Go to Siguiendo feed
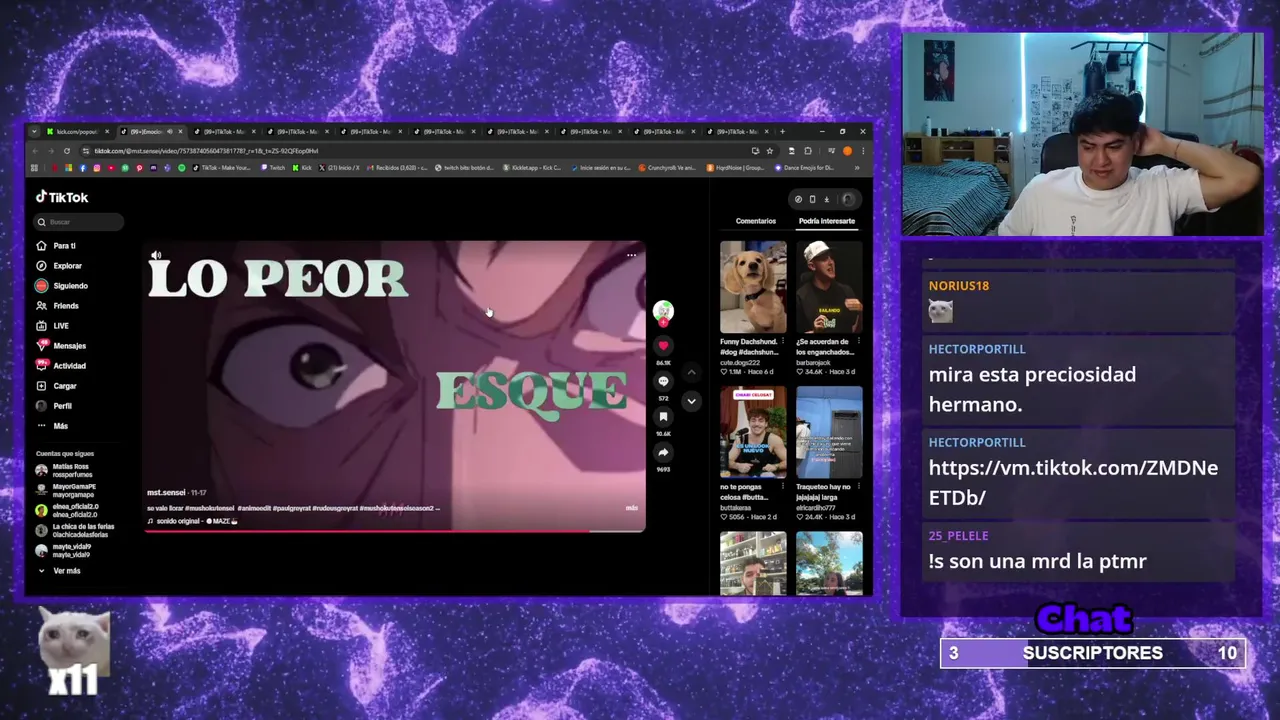The height and width of the screenshot is (720, 1280). 62,286
